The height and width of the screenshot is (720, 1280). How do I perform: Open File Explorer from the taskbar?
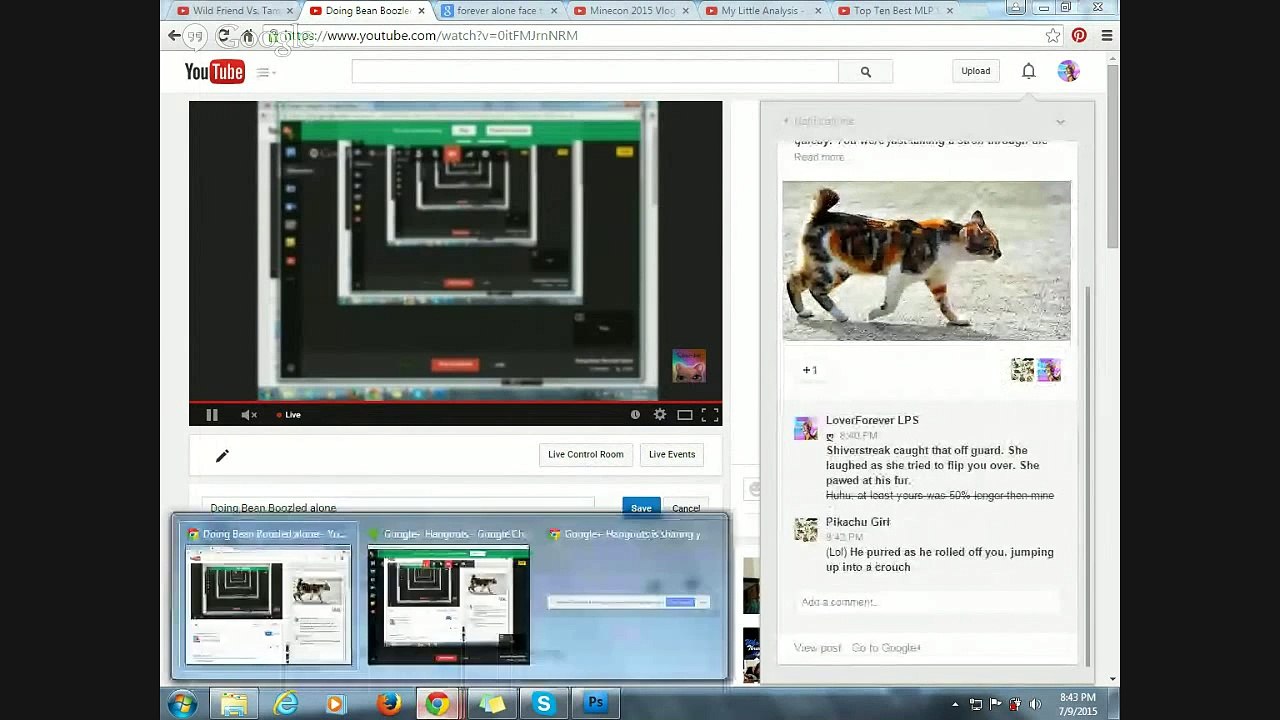click(x=234, y=704)
